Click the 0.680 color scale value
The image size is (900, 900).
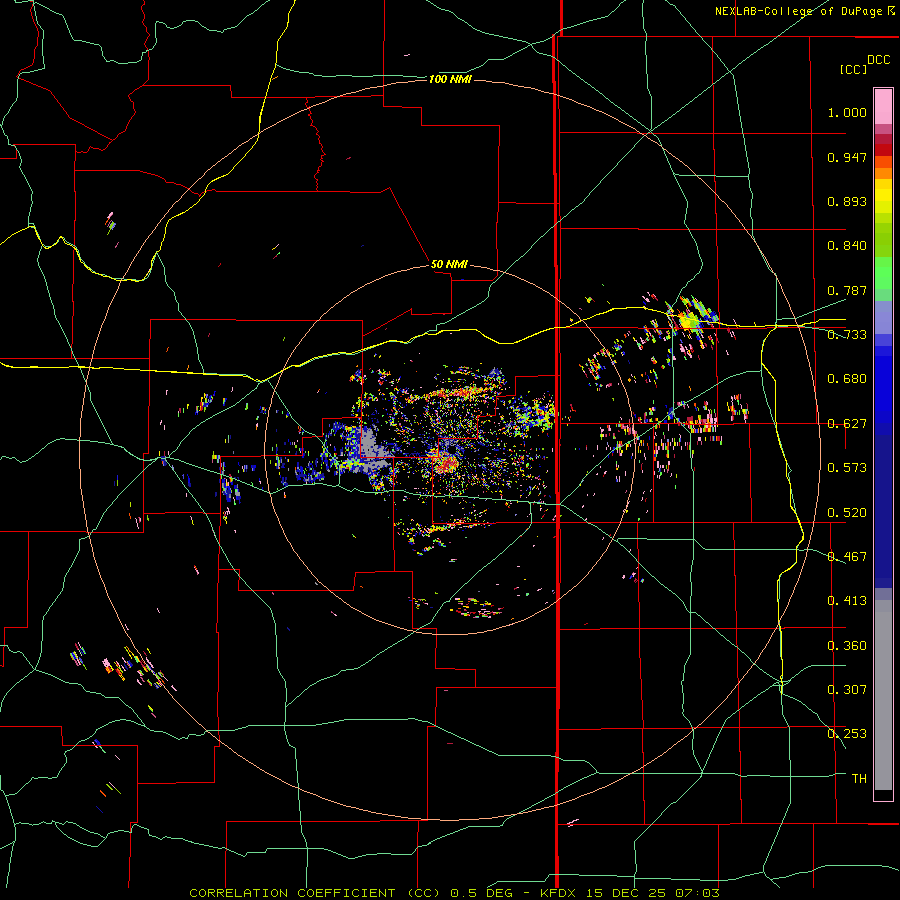point(847,379)
